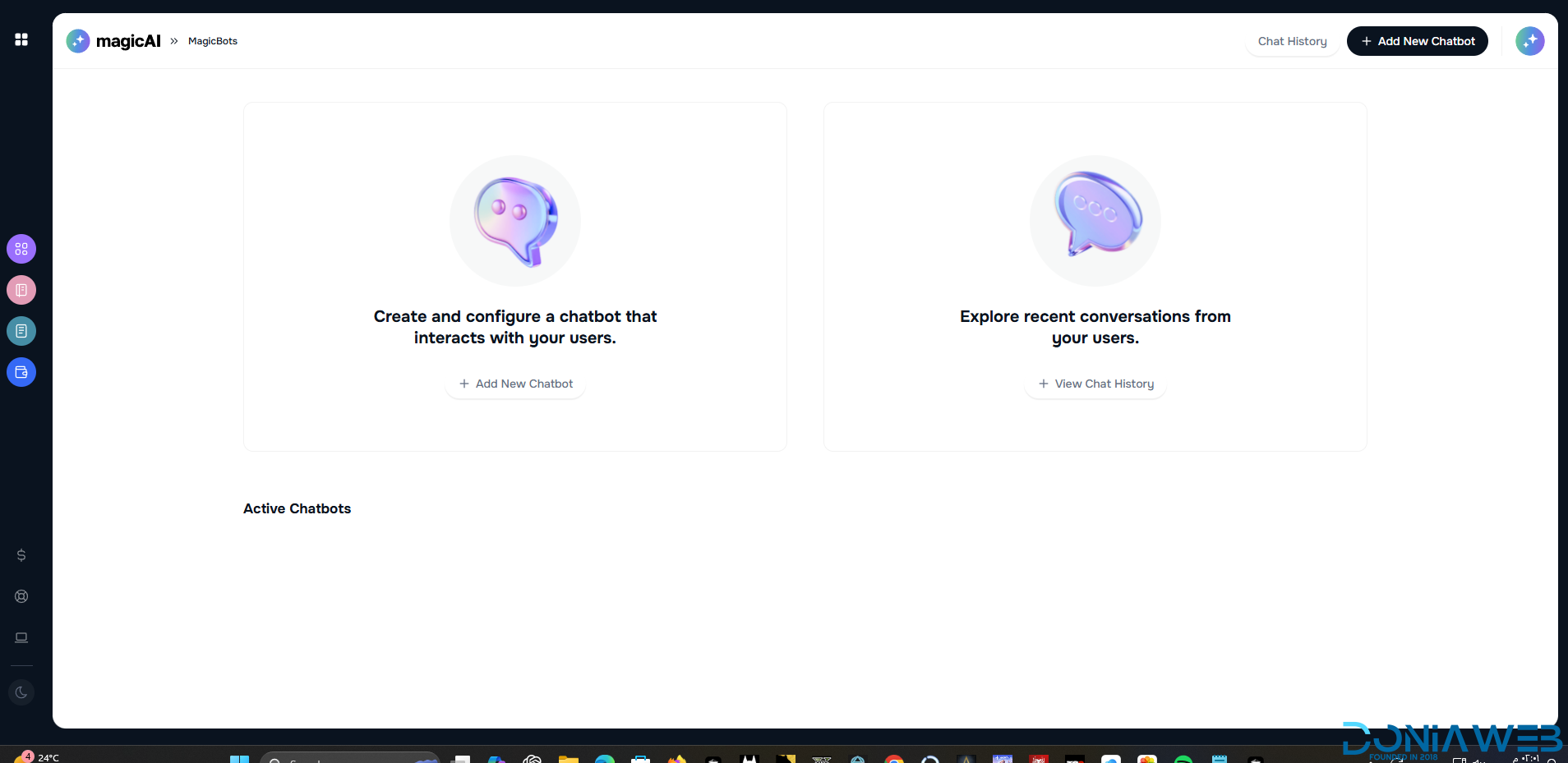Click the teal document sidebar icon
Image resolution: width=1568 pixels, height=763 pixels.
21,331
